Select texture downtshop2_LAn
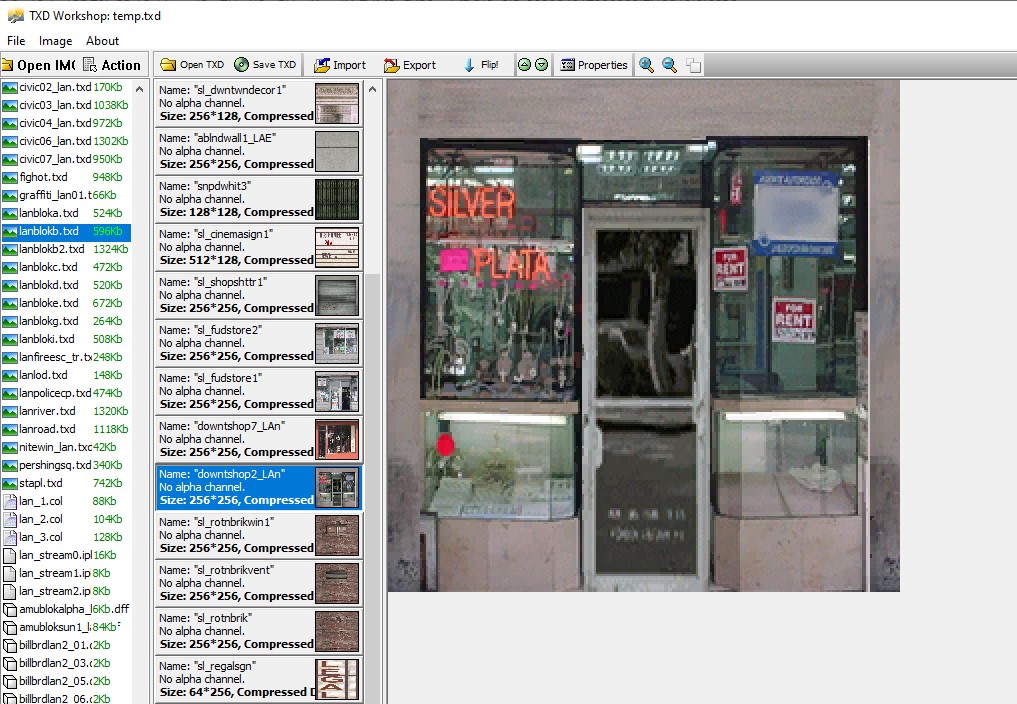The width and height of the screenshot is (1017, 704). click(258, 487)
